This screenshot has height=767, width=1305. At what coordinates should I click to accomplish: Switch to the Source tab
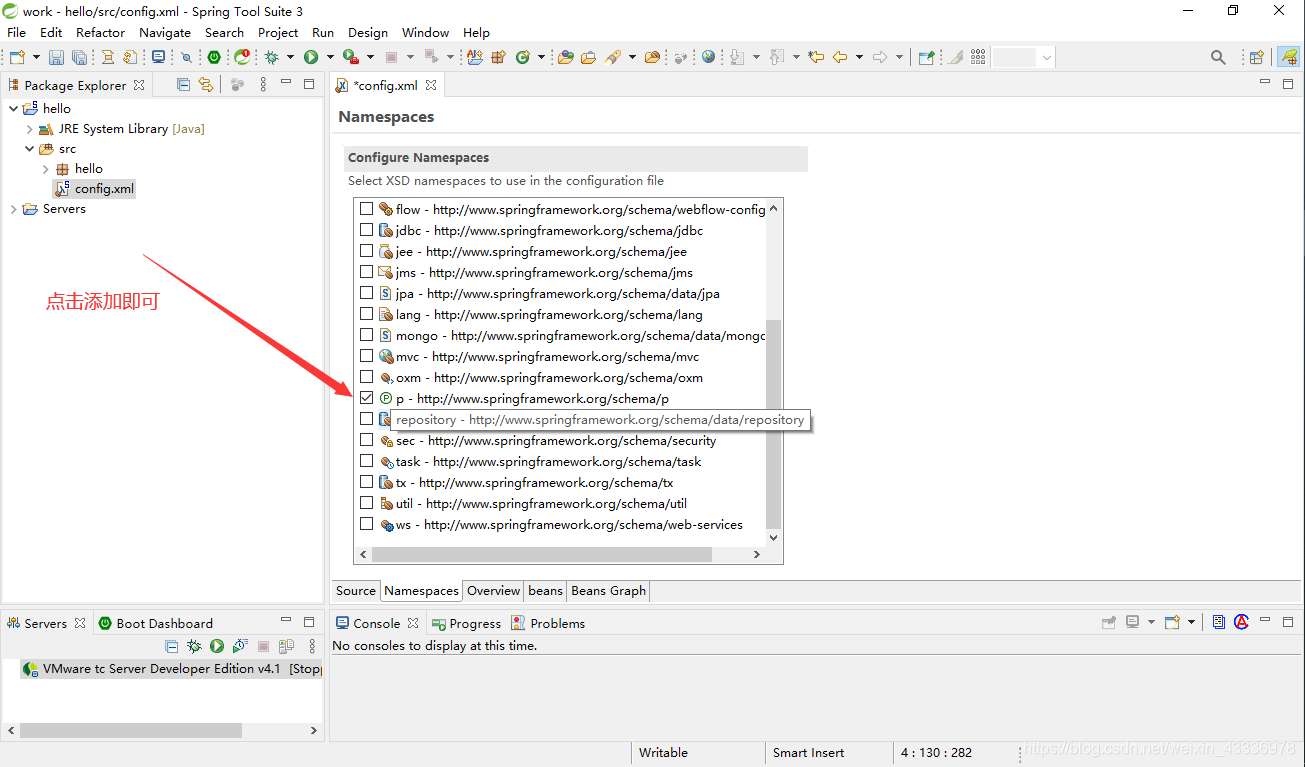point(356,591)
